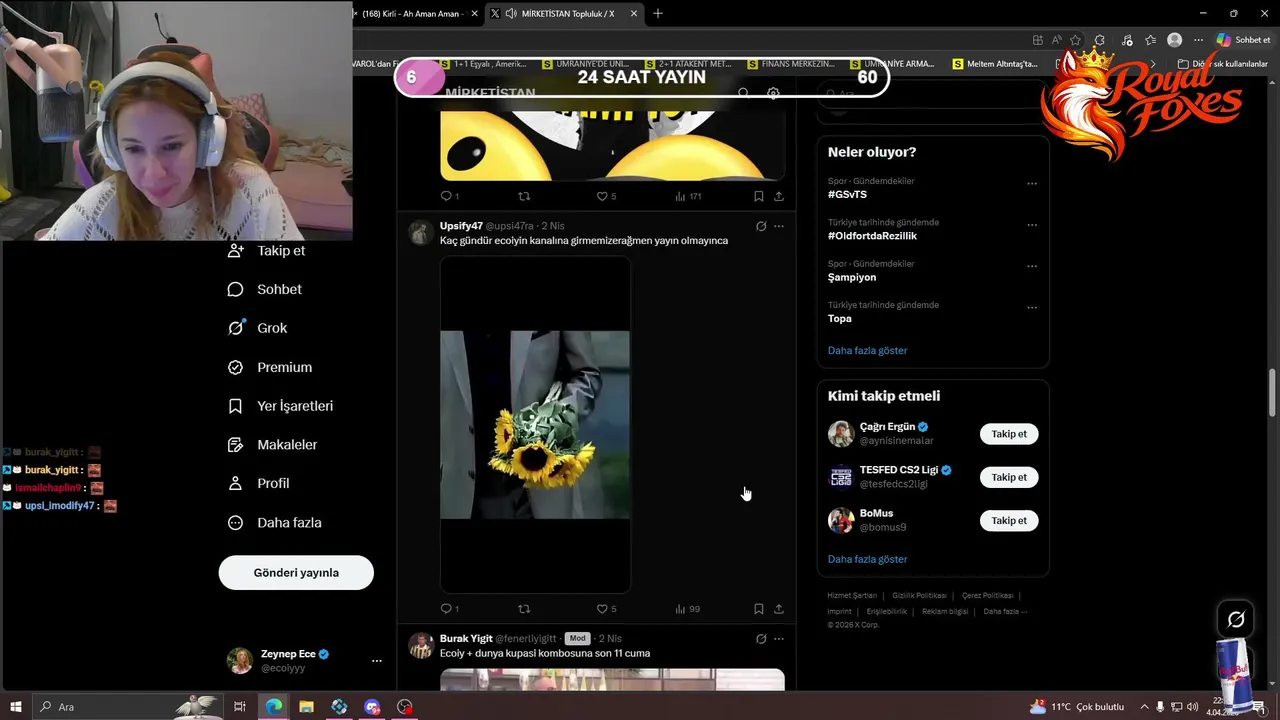Click Sohbet et Copilot button in Edge
Viewport: 1280px width, 720px height.
1244,40
